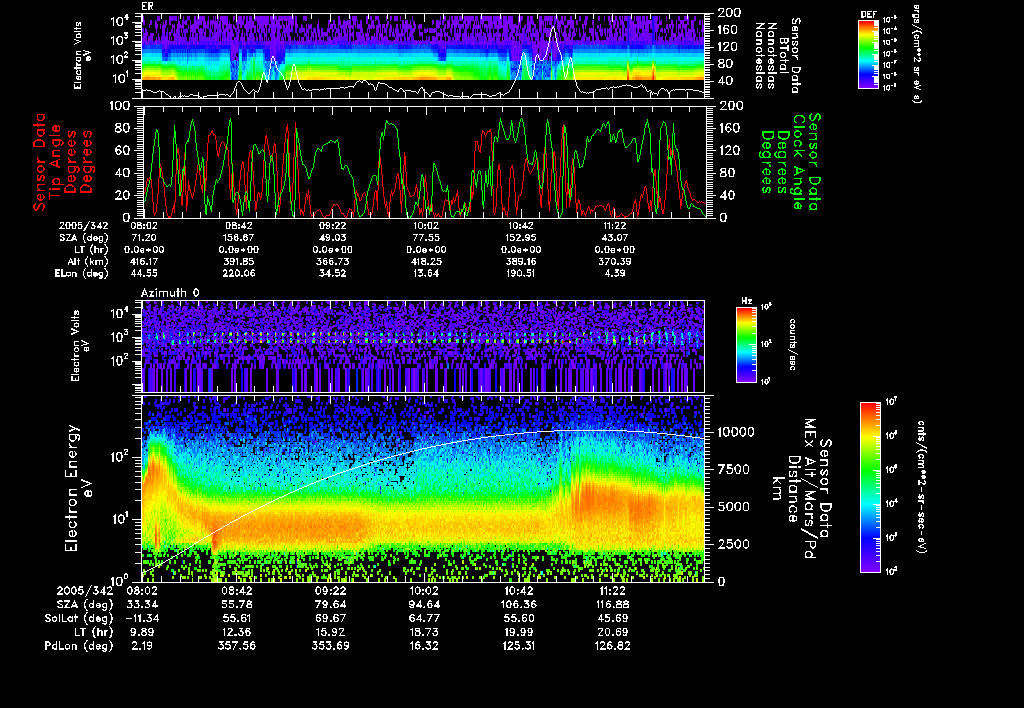Click the DEF rainbow color bar
The height and width of the screenshot is (708, 1024).
point(868,54)
